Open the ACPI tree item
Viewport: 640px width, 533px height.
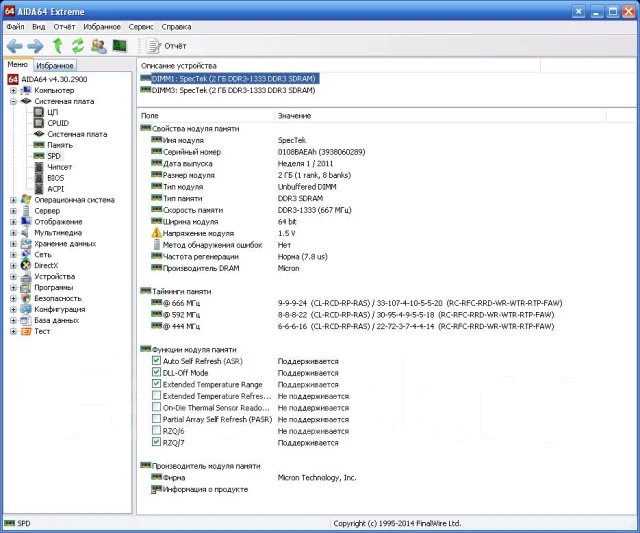pyautogui.click(x=55, y=189)
